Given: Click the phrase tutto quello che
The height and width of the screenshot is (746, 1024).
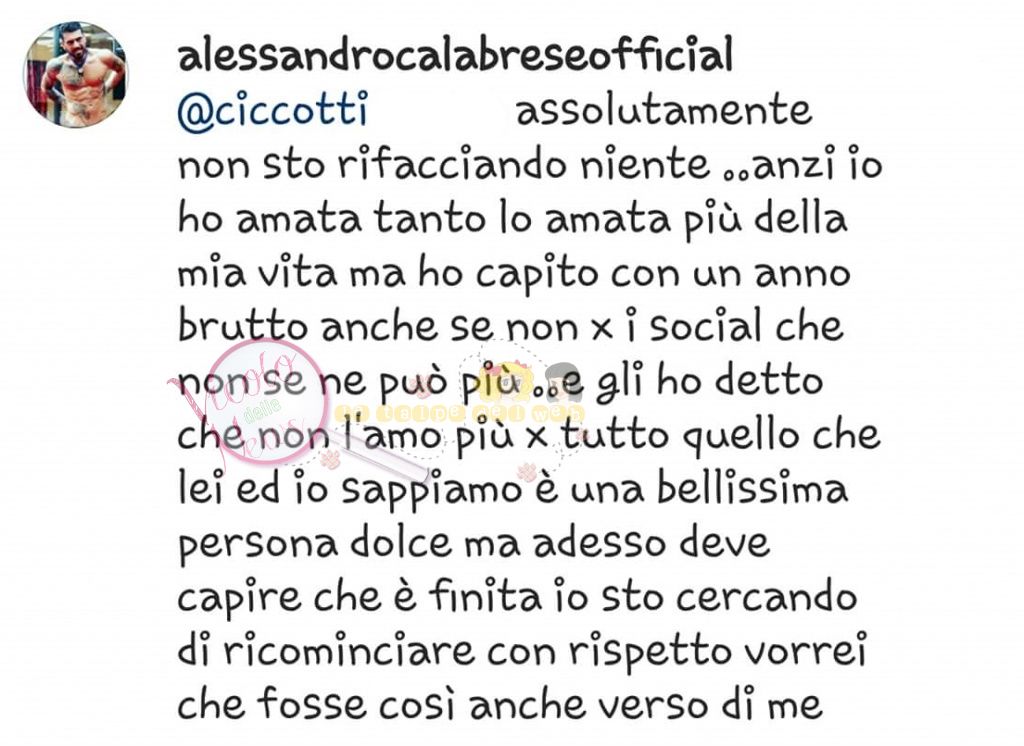Looking at the screenshot, I should click(722, 436).
